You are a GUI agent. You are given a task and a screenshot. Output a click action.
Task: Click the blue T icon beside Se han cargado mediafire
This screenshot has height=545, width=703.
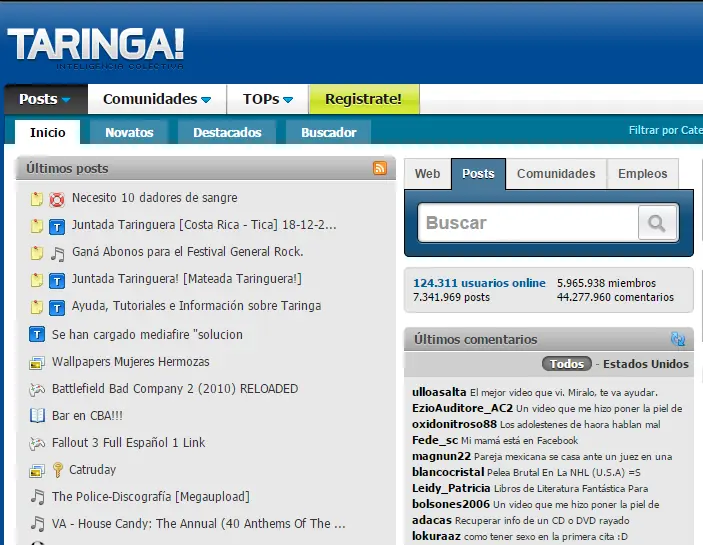pos(37,334)
